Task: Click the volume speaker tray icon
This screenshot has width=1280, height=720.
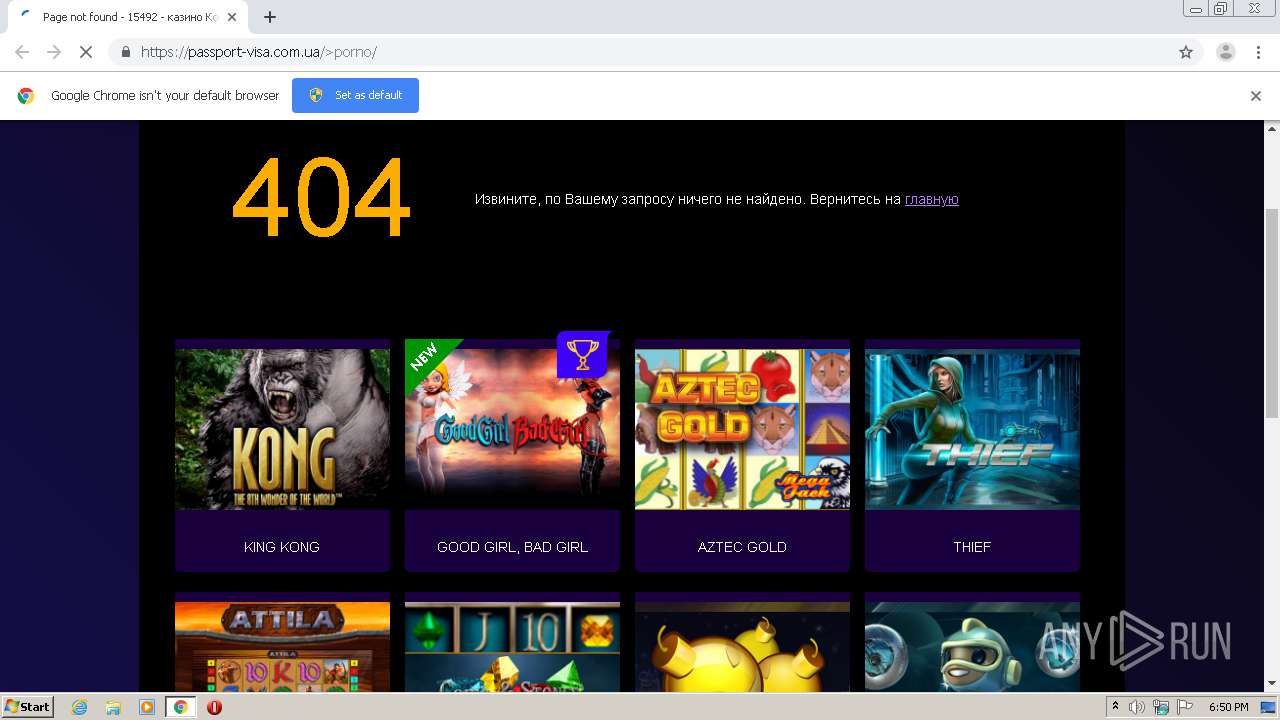Action: [x=1137, y=707]
